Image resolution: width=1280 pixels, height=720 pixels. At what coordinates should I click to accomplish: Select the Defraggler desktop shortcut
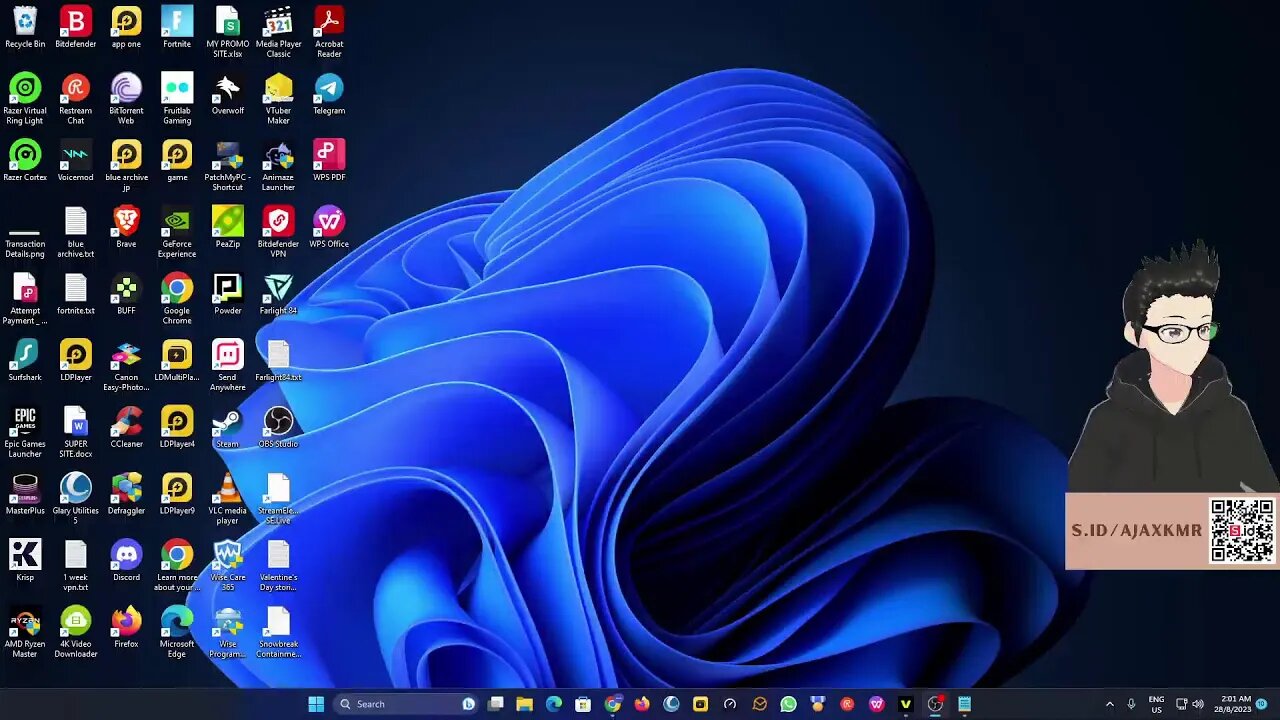click(126, 494)
